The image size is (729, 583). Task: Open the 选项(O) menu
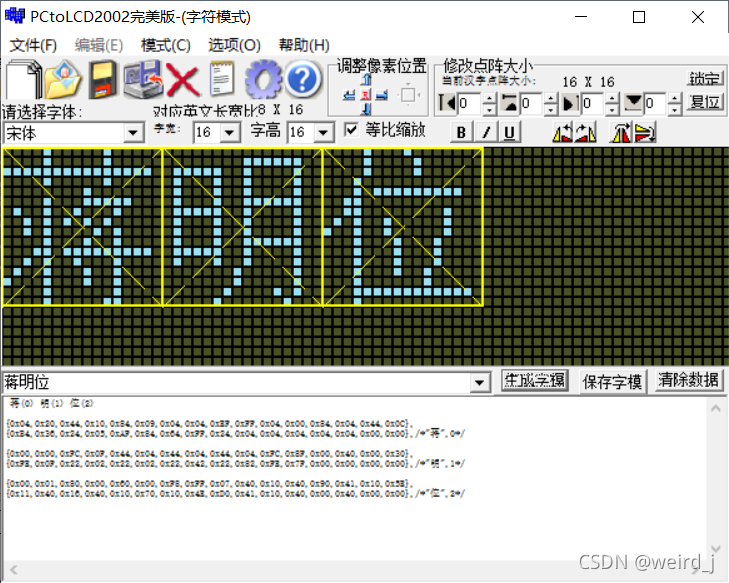click(x=234, y=45)
